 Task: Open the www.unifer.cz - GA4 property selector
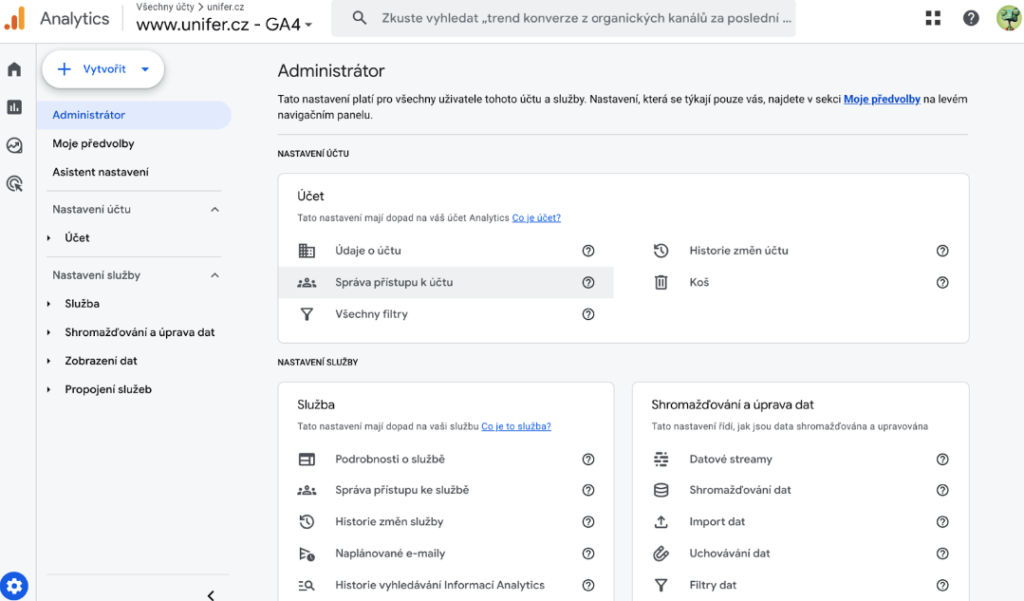point(224,24)
